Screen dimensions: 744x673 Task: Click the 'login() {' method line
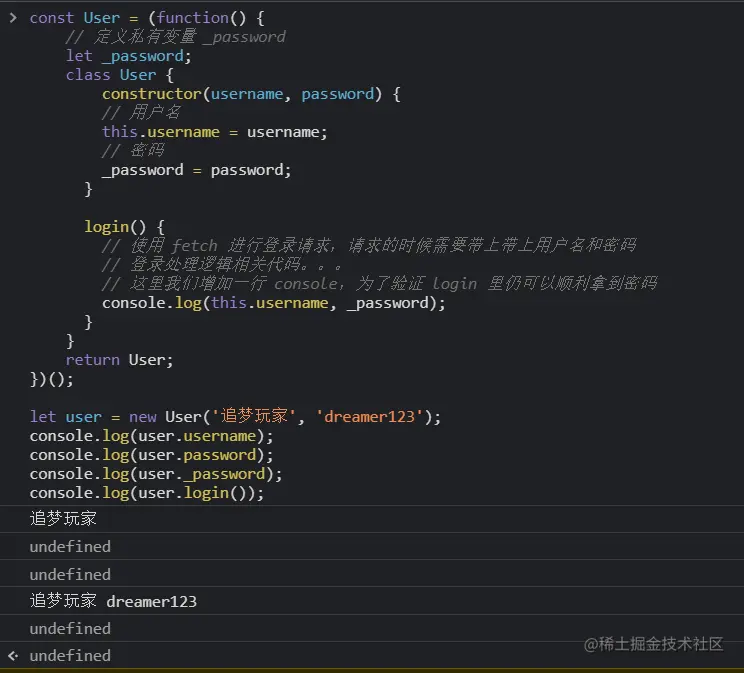coord(124,227)
